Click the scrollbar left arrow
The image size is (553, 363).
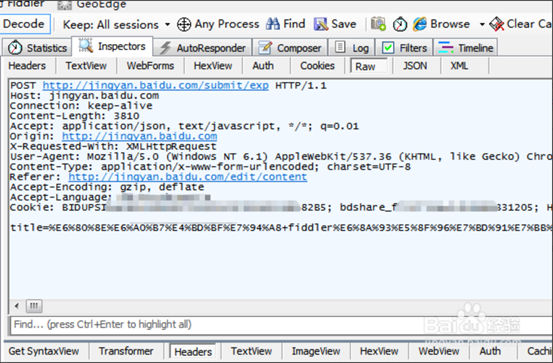tap(17, 306)
